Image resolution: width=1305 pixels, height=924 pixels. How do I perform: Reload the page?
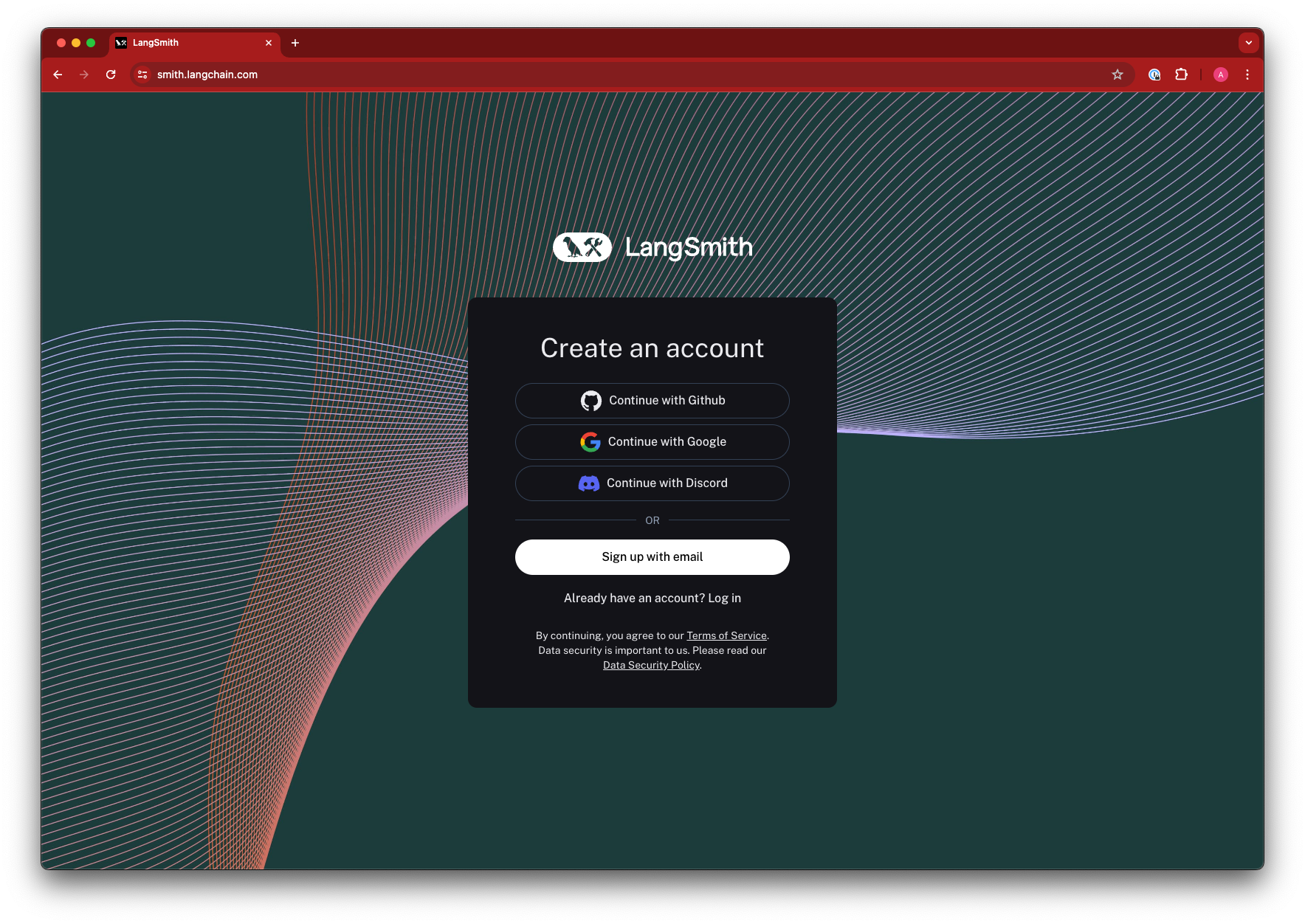click(111, 75)
